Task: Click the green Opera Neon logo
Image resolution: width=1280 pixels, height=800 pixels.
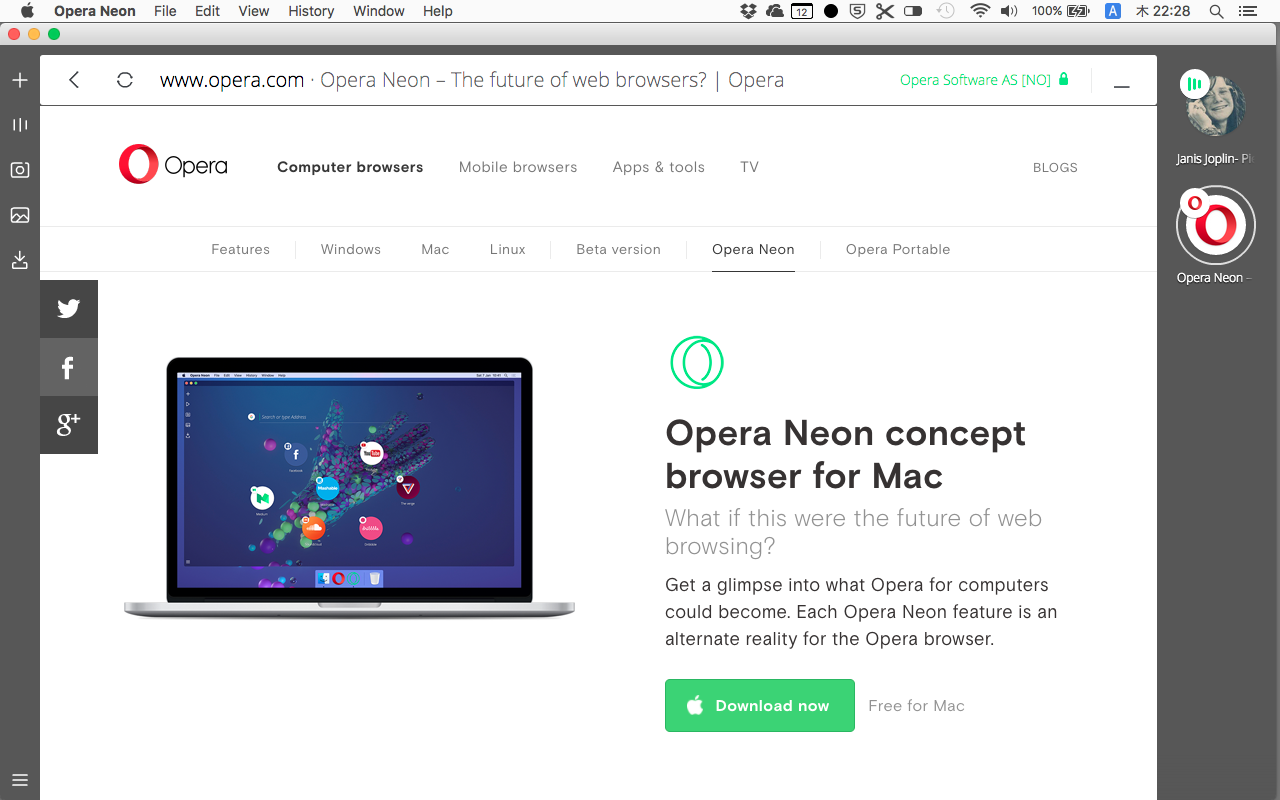Action: pos(696,362)
